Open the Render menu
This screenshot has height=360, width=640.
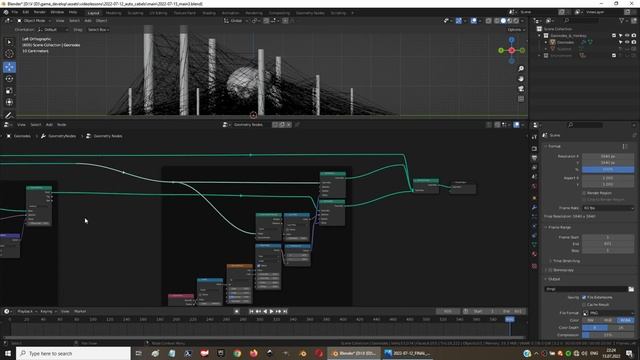40,12
